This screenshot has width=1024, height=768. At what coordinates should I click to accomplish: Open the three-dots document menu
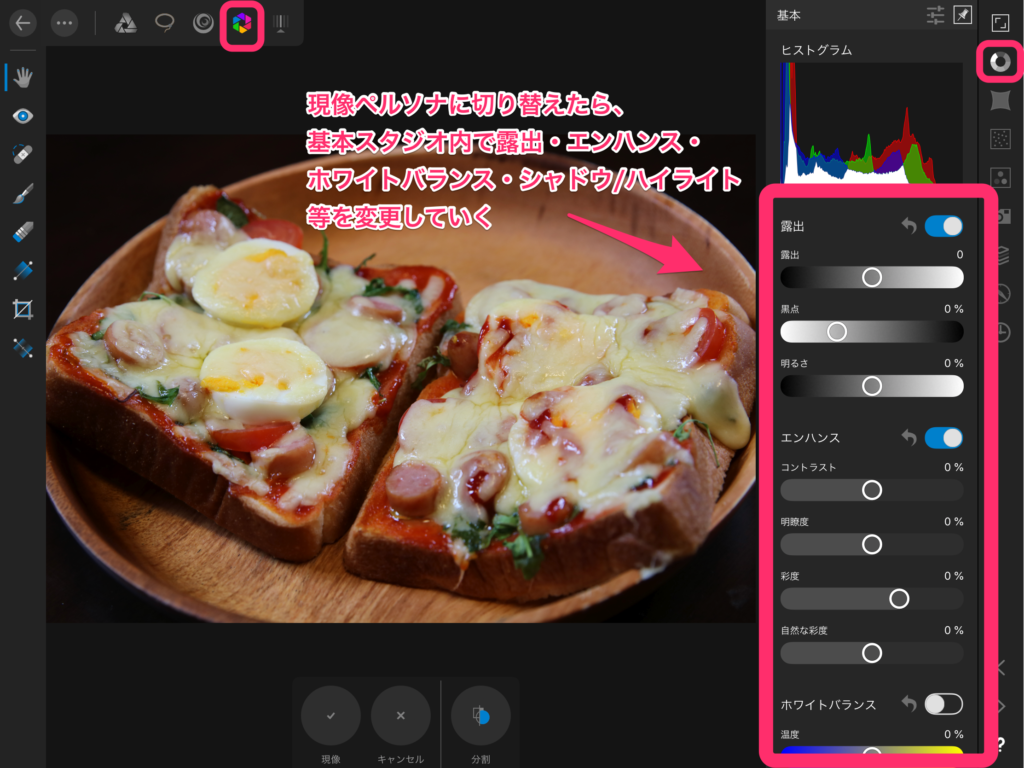63,23
